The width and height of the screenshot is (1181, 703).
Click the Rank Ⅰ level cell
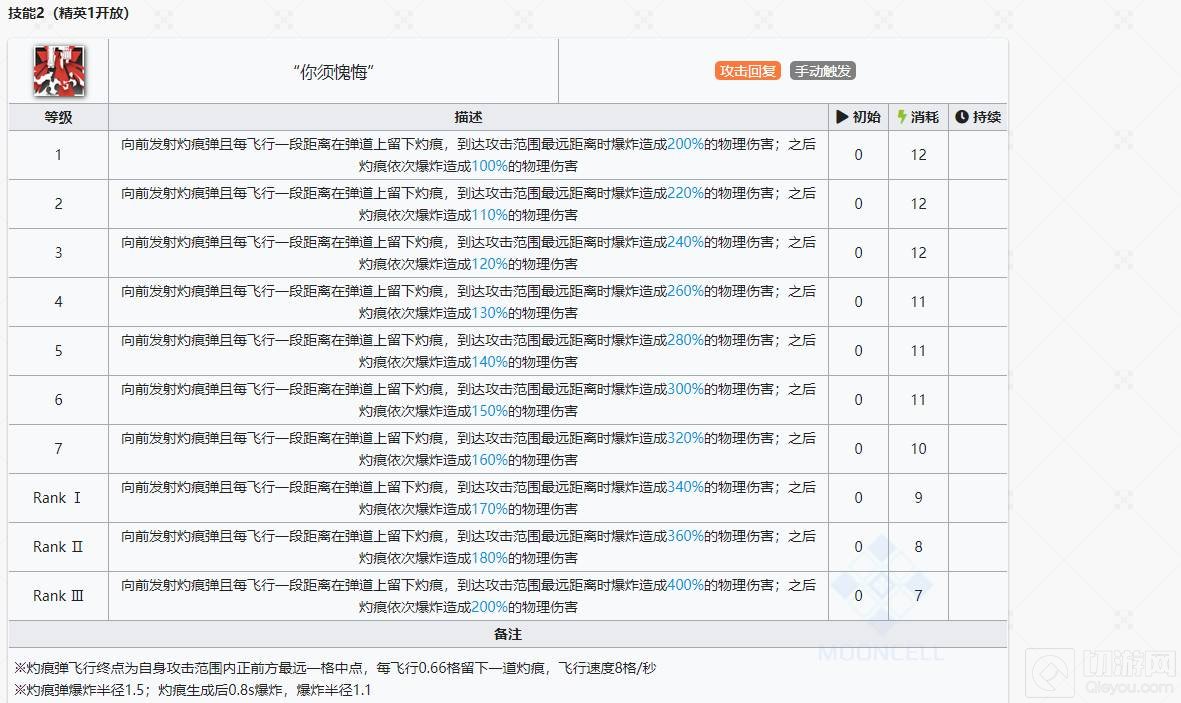click(x=58, y=498)
